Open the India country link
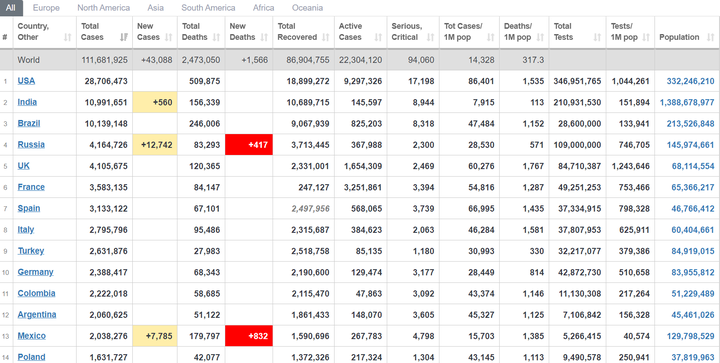The width and height of the screenshot is (720, 363). [27, 102]
